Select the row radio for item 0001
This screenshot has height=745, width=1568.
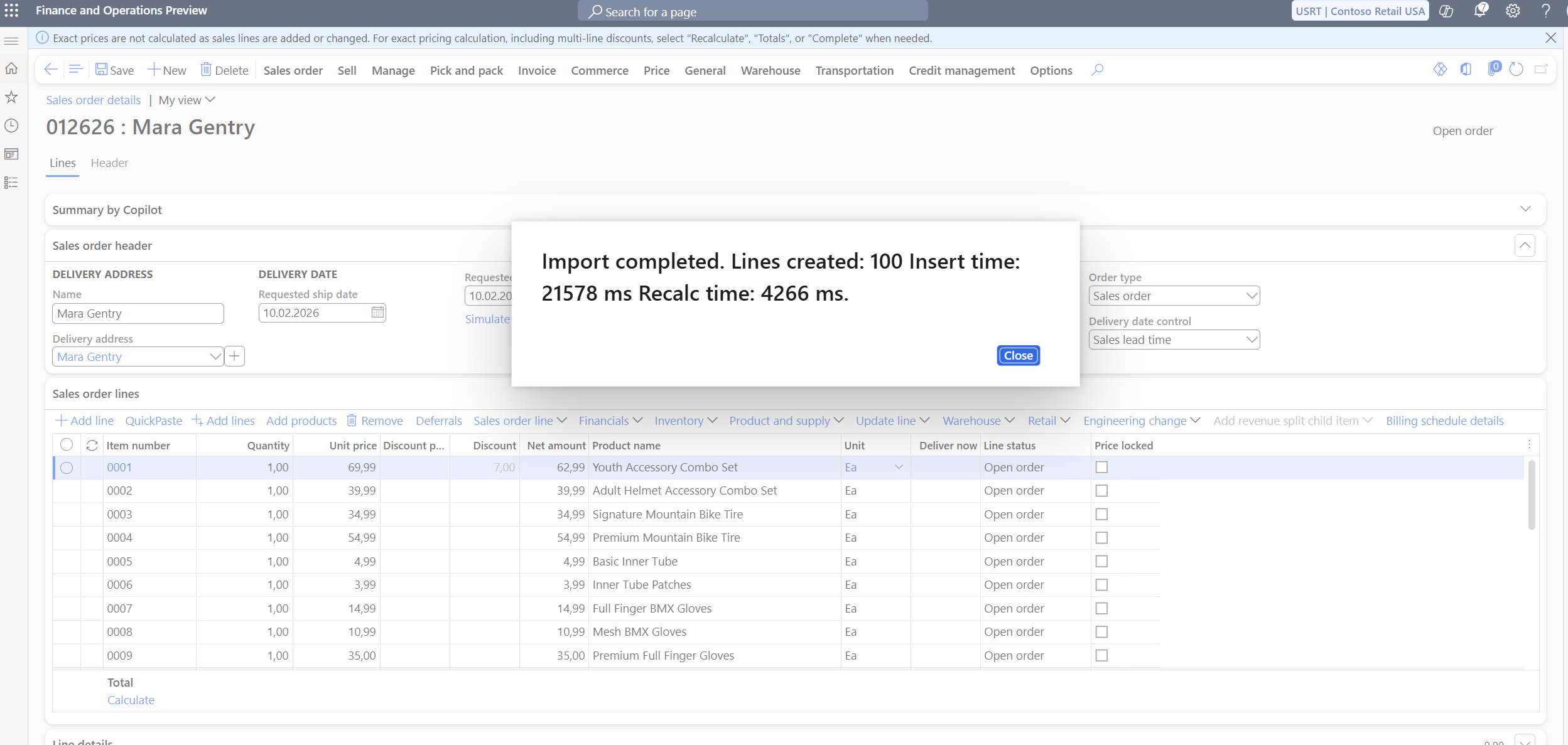coord(67,468)
